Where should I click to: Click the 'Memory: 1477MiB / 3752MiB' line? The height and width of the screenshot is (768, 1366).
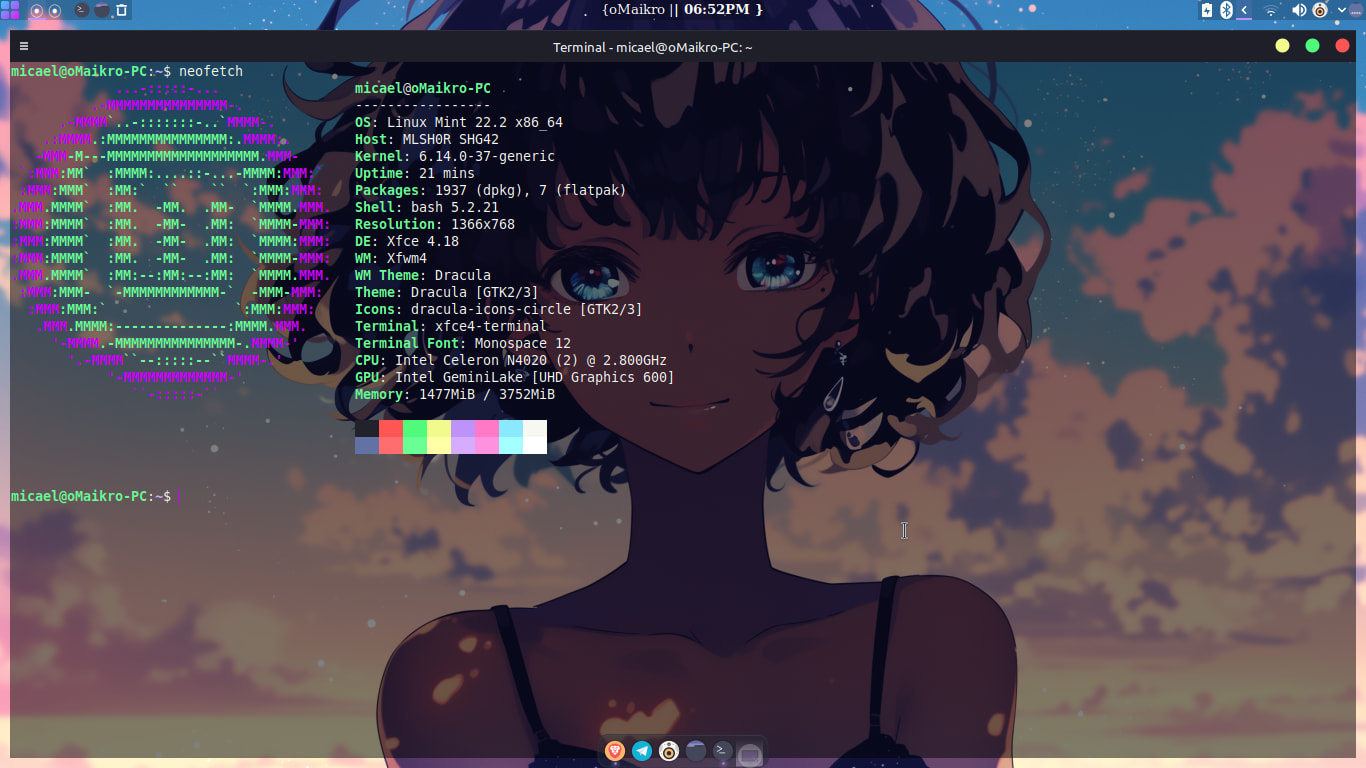455,395
